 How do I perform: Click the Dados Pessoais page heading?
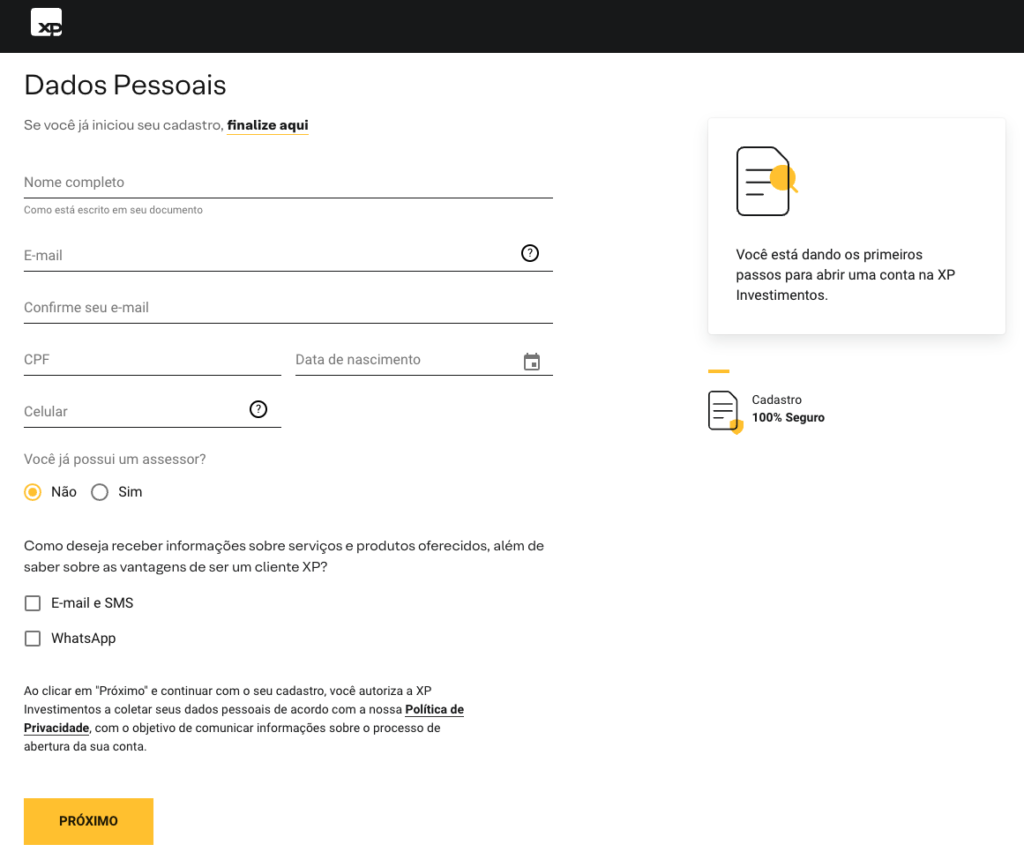[124, 86]
